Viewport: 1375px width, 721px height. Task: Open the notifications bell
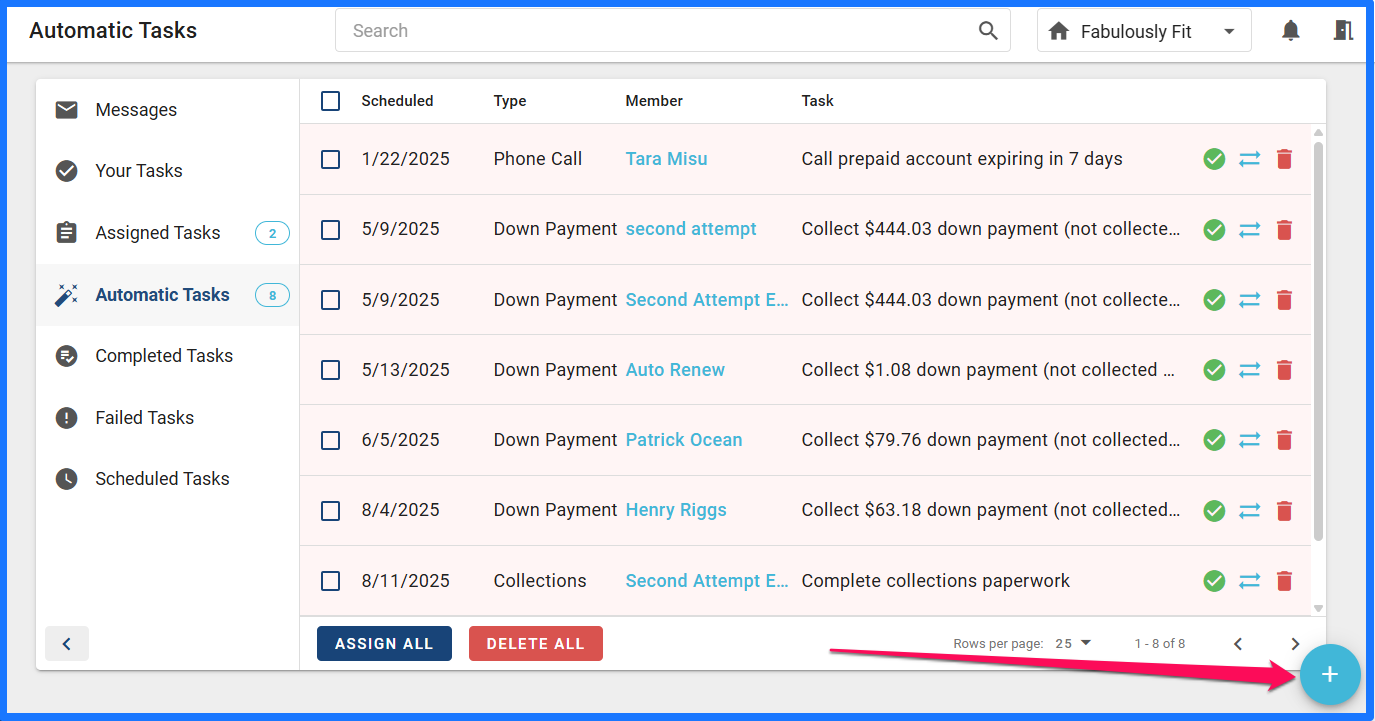click(1291, 31)
